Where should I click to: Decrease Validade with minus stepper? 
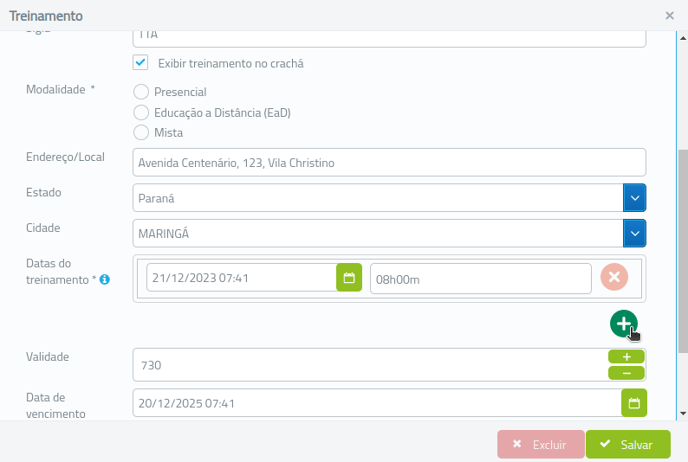[626, 373]
